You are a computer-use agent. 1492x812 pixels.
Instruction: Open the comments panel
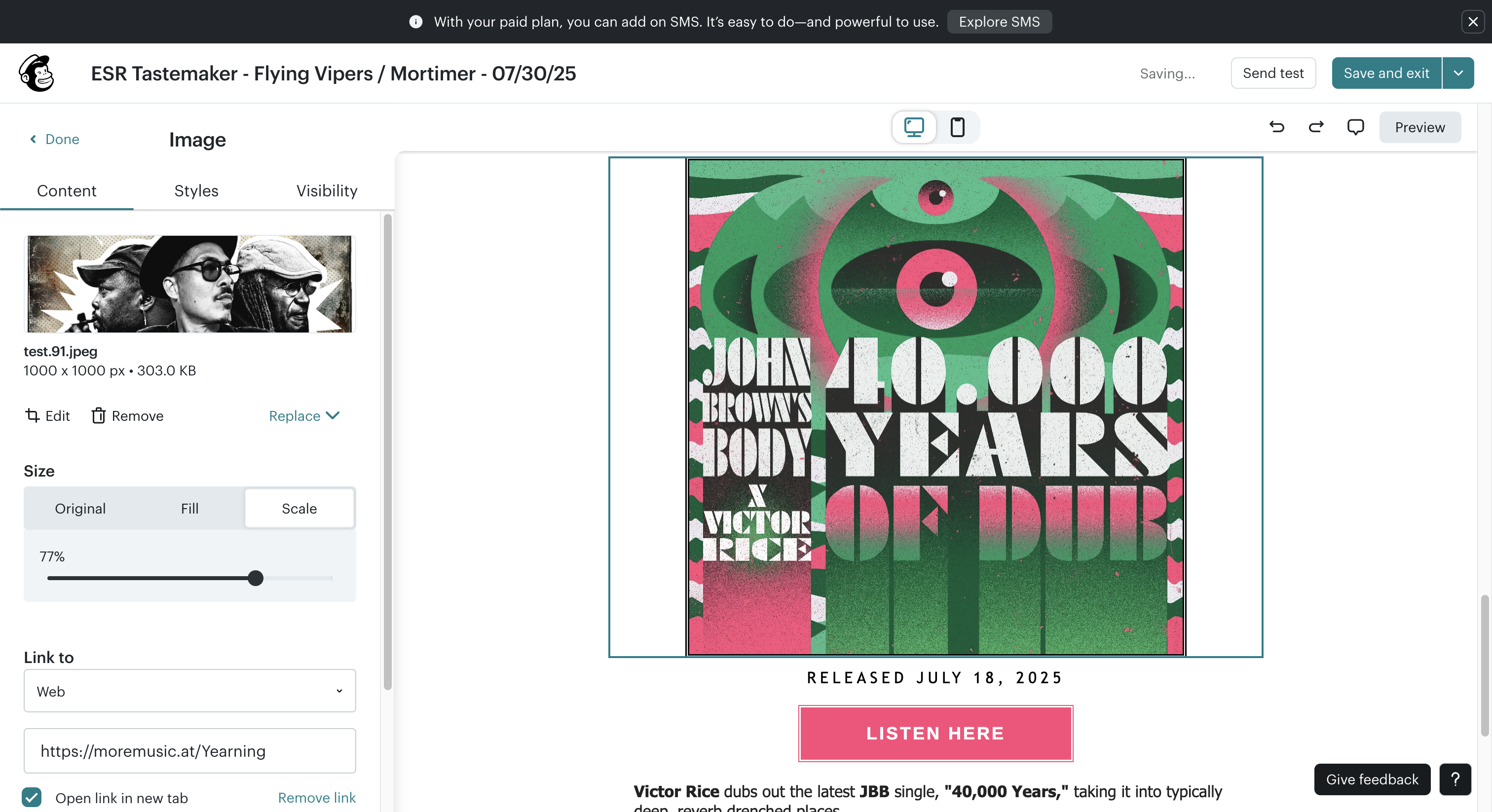coord(1355,127)
